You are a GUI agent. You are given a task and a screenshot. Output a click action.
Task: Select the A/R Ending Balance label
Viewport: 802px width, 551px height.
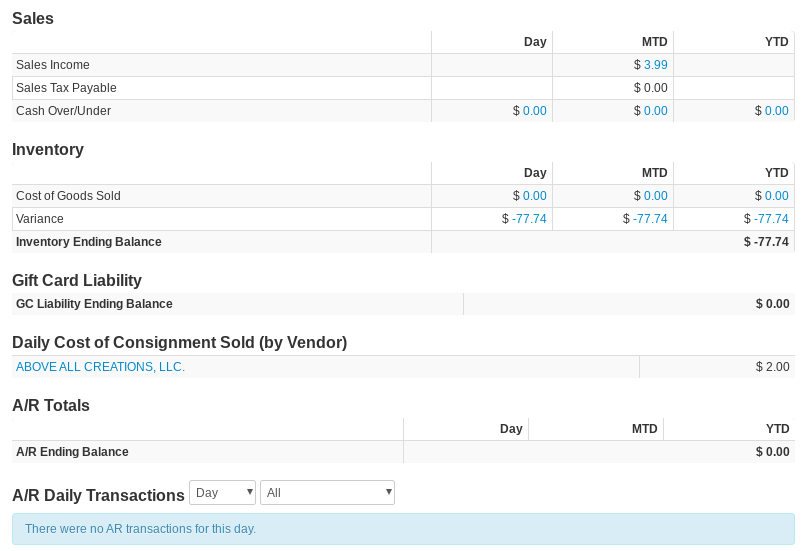click(x=72, y=452)
